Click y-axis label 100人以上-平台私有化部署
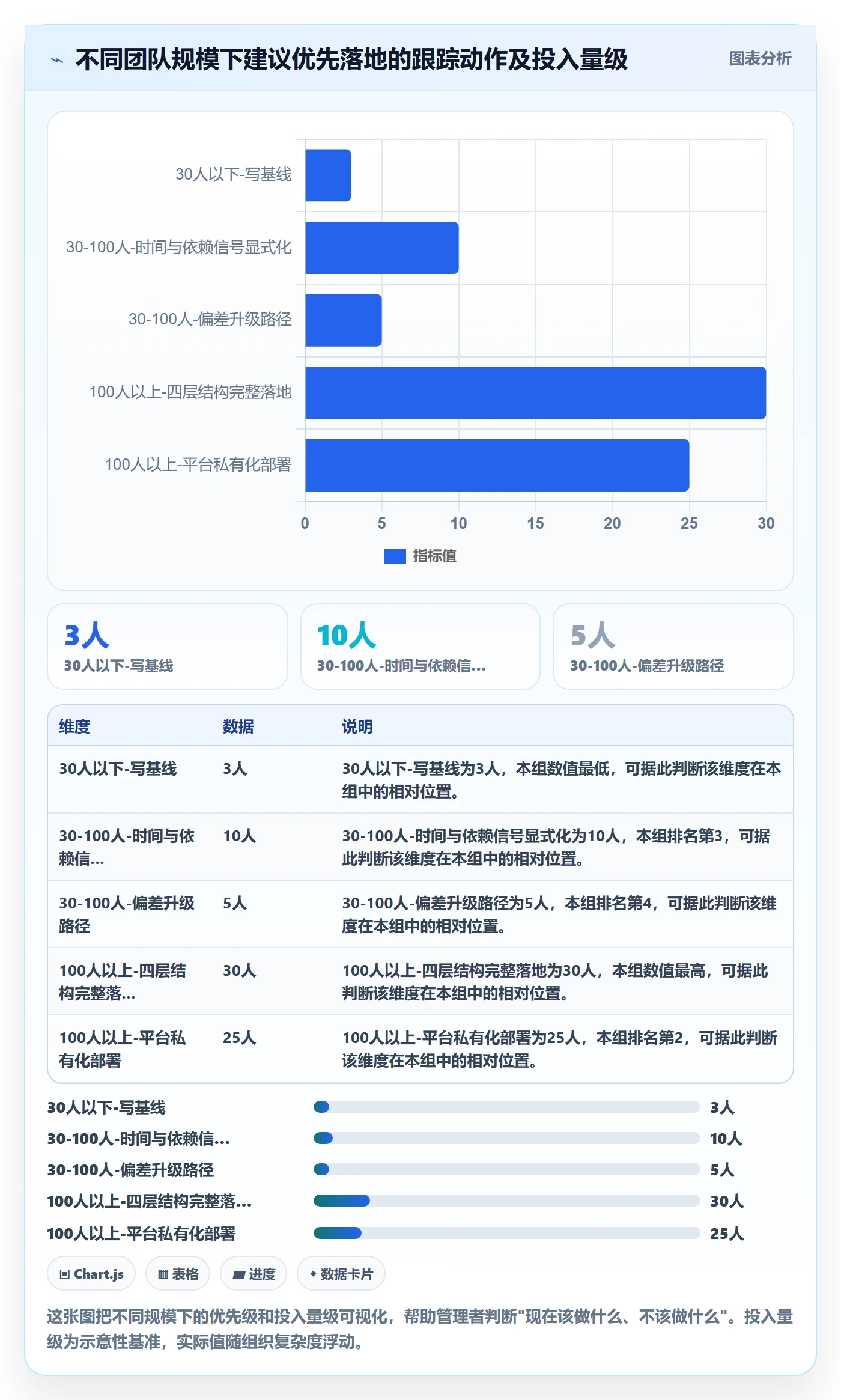This screenshot has height=1400, width=841. pyautogui.click(x=198, y=465)
